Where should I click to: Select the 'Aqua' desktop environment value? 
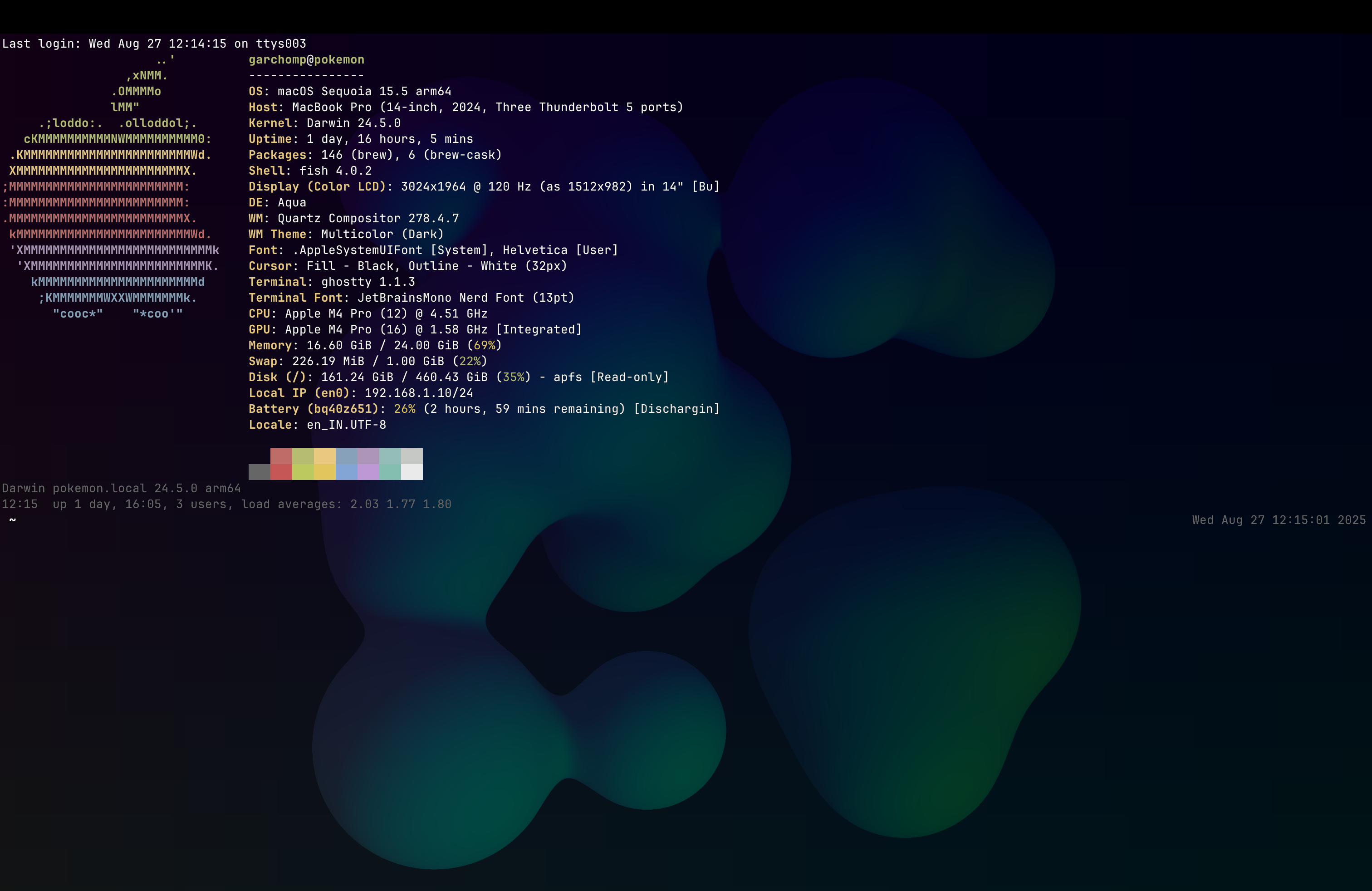coord(292,203)
